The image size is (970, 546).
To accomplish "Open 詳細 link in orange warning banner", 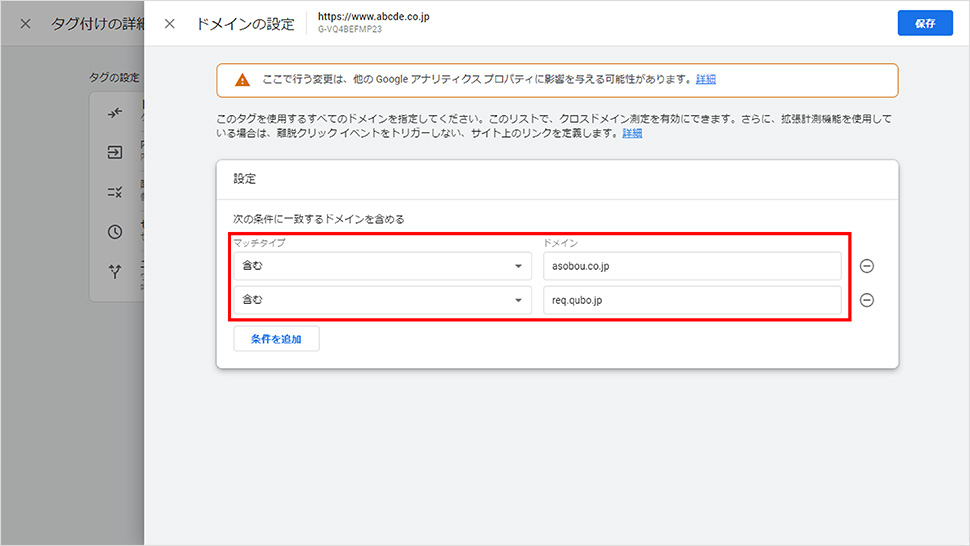I will [x=706, y=79].
